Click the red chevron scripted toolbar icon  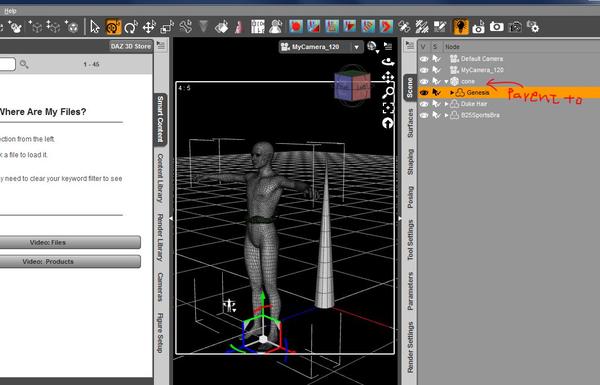click(x=386, y=26)
